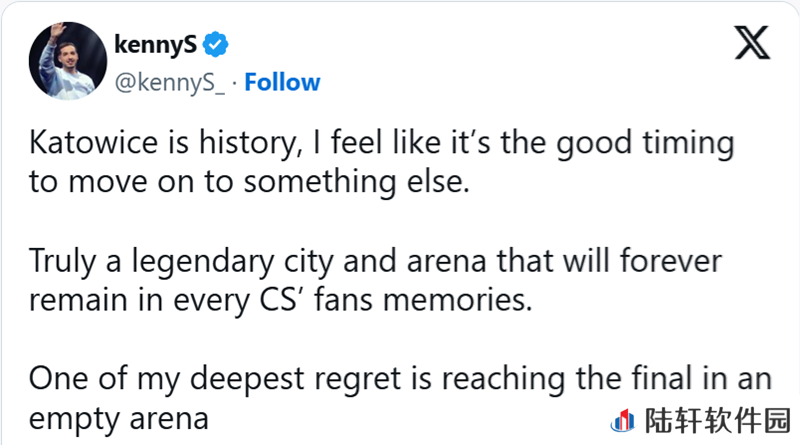Viewport: 800px width, 445px height.
Task: Open the X logo link
Action: pyautogui.click(x=752, y=43)
